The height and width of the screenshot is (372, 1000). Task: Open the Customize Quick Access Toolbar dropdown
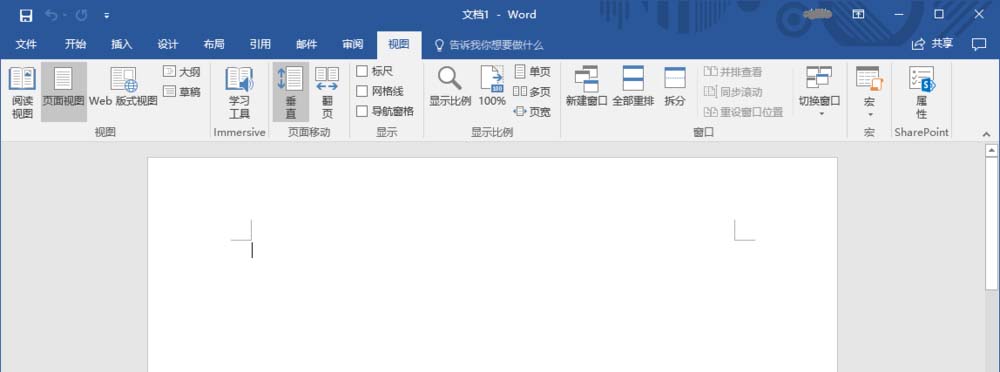tap(107, 15)
